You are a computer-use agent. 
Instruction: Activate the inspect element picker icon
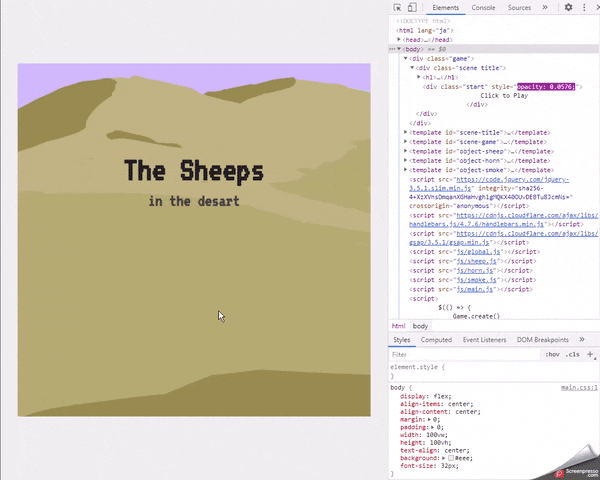click(397, 8)
